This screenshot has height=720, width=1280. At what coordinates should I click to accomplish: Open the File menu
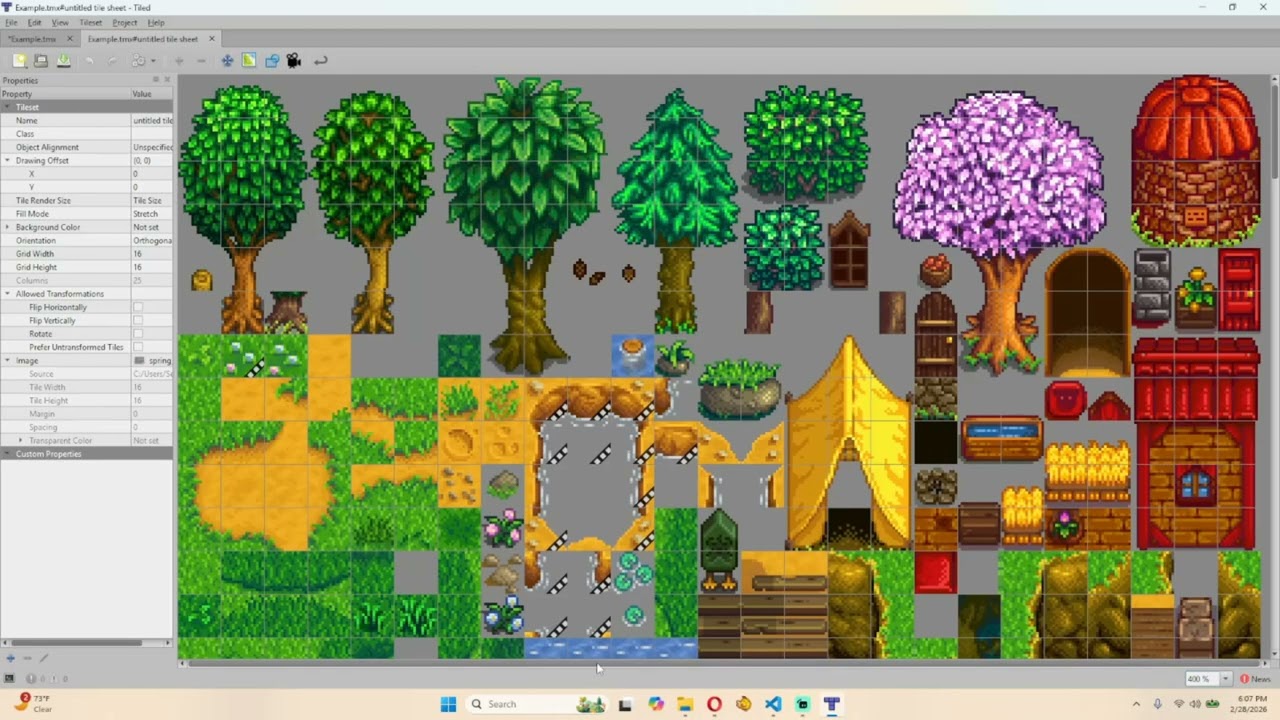tap(11, 22)
